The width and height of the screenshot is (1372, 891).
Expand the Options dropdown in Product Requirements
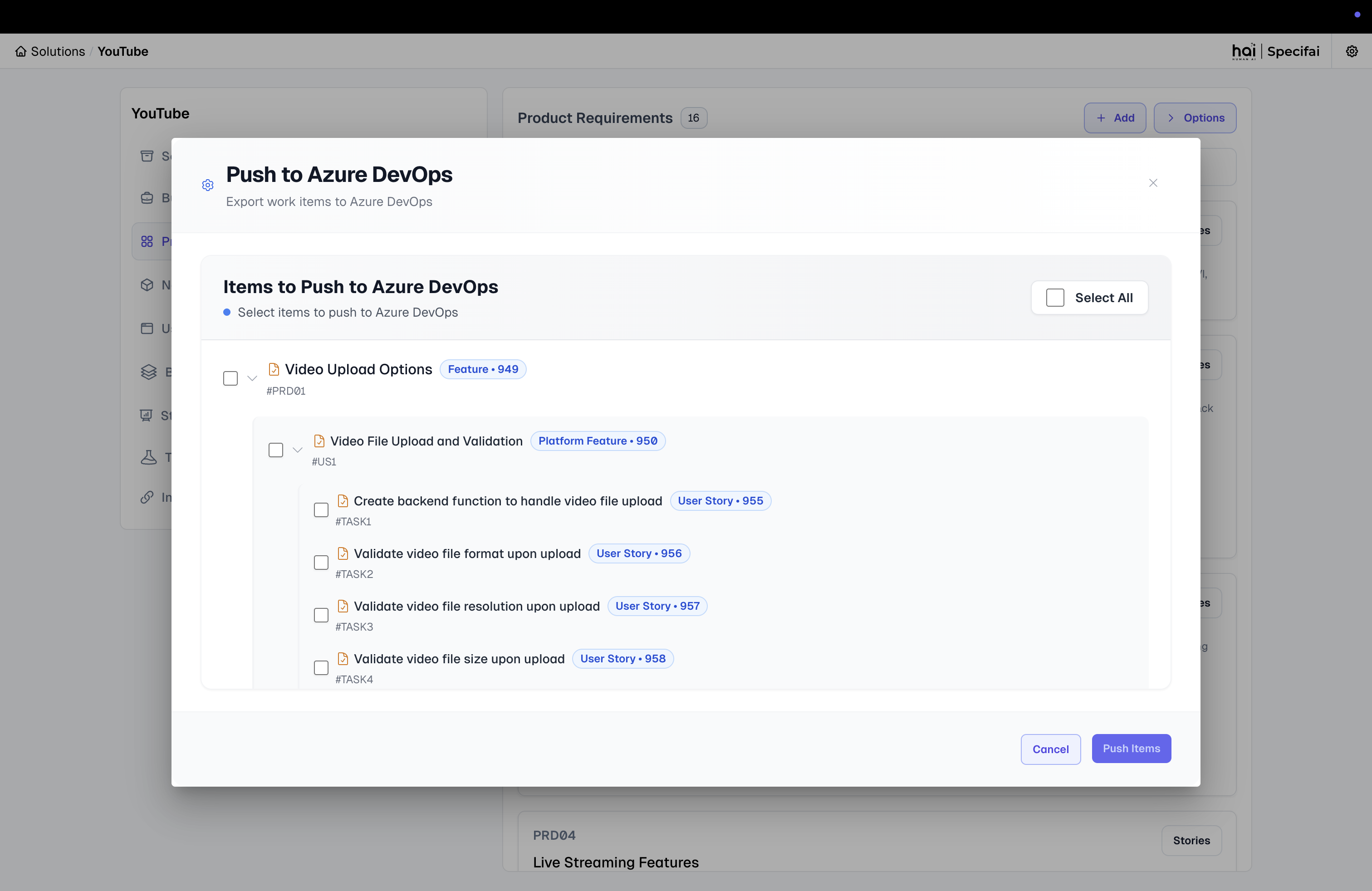[x=1195, y=117]
